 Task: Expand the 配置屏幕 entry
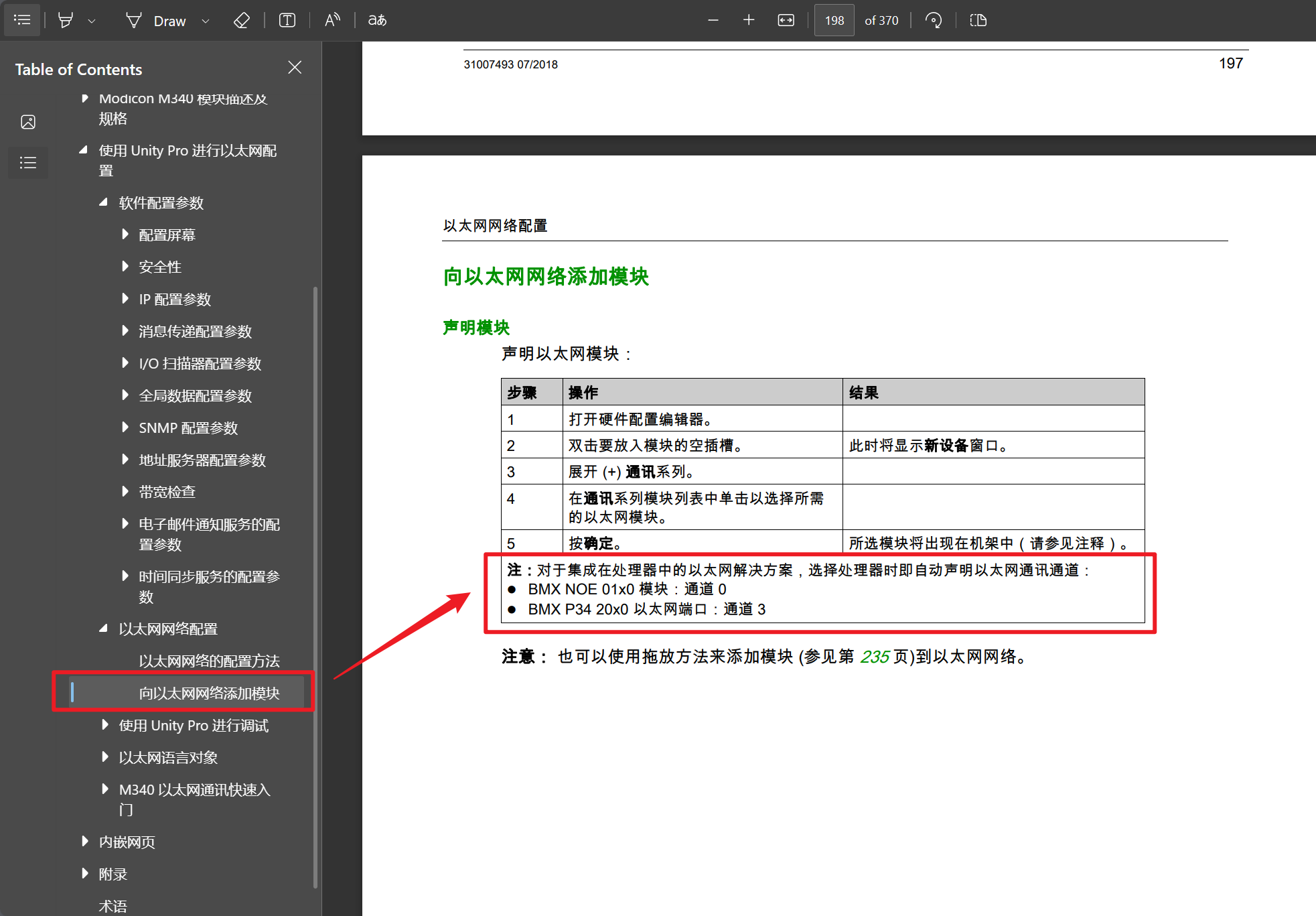click(125, 234)
